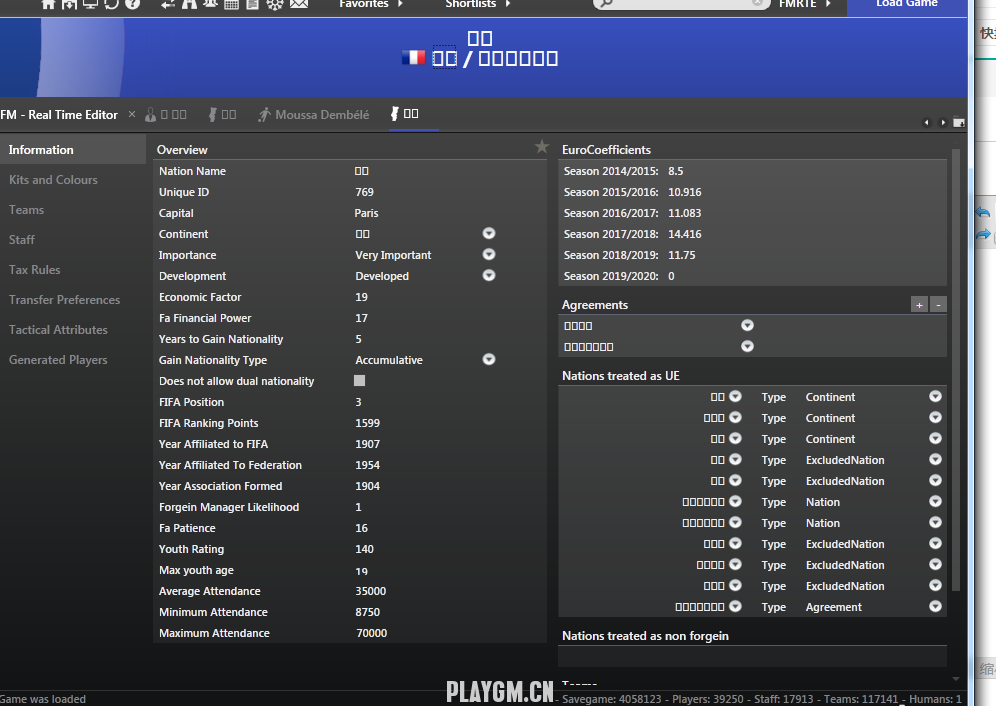Click the French flag in header
Screen dimensions: 996x706
(x=413, y=58)
